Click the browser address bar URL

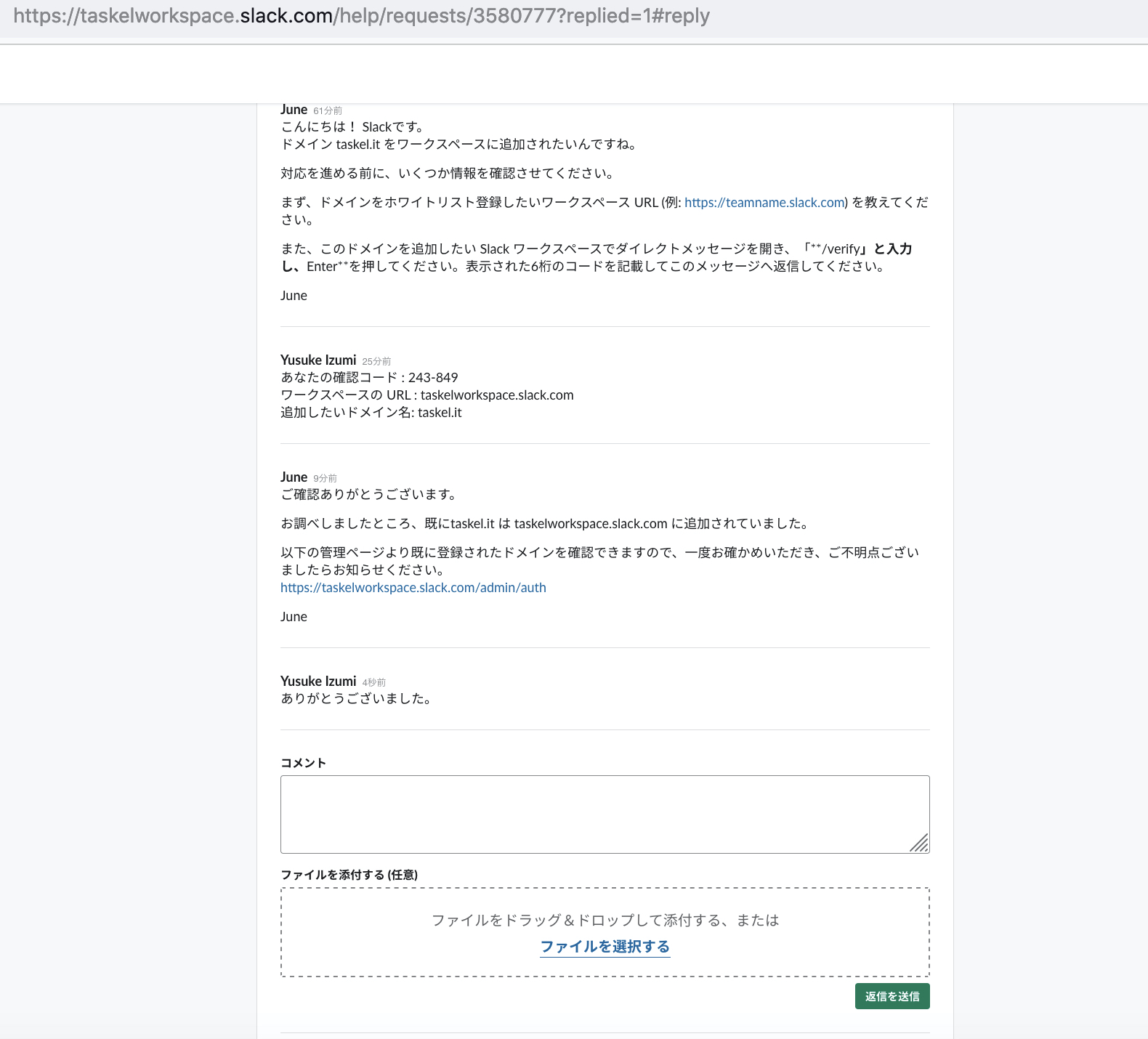pyautogui.click(x=361, y=16)
